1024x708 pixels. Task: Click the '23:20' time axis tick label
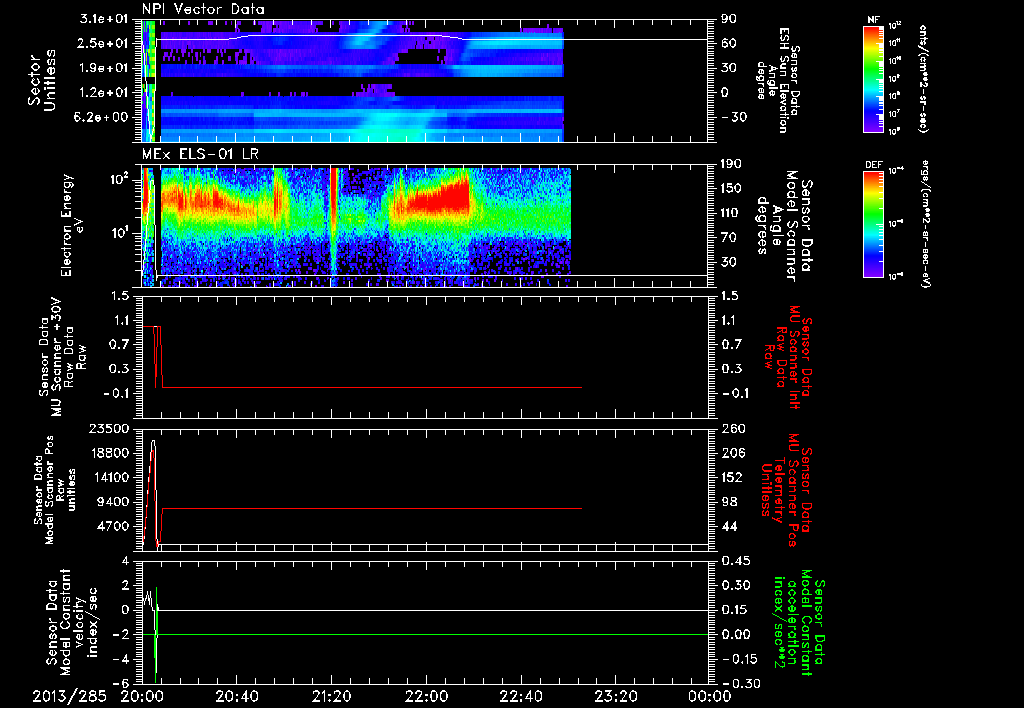616,696
